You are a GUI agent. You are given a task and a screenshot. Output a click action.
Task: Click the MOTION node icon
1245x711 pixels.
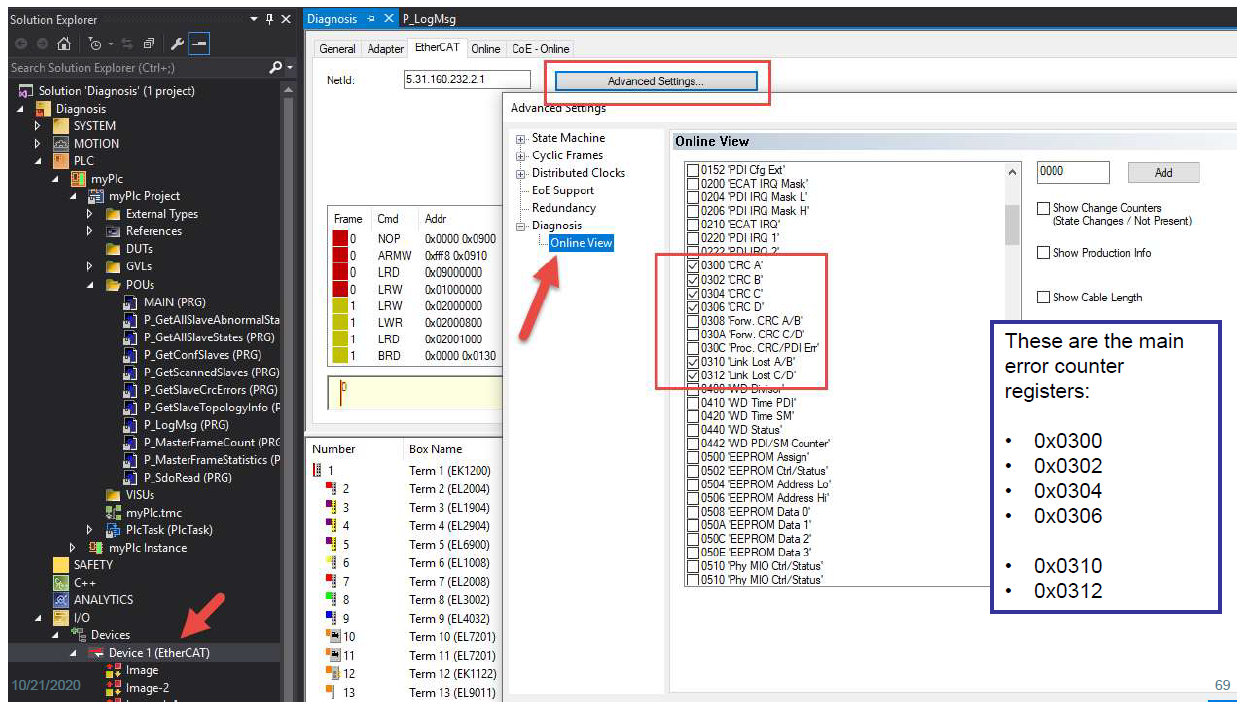click(61, 144)
